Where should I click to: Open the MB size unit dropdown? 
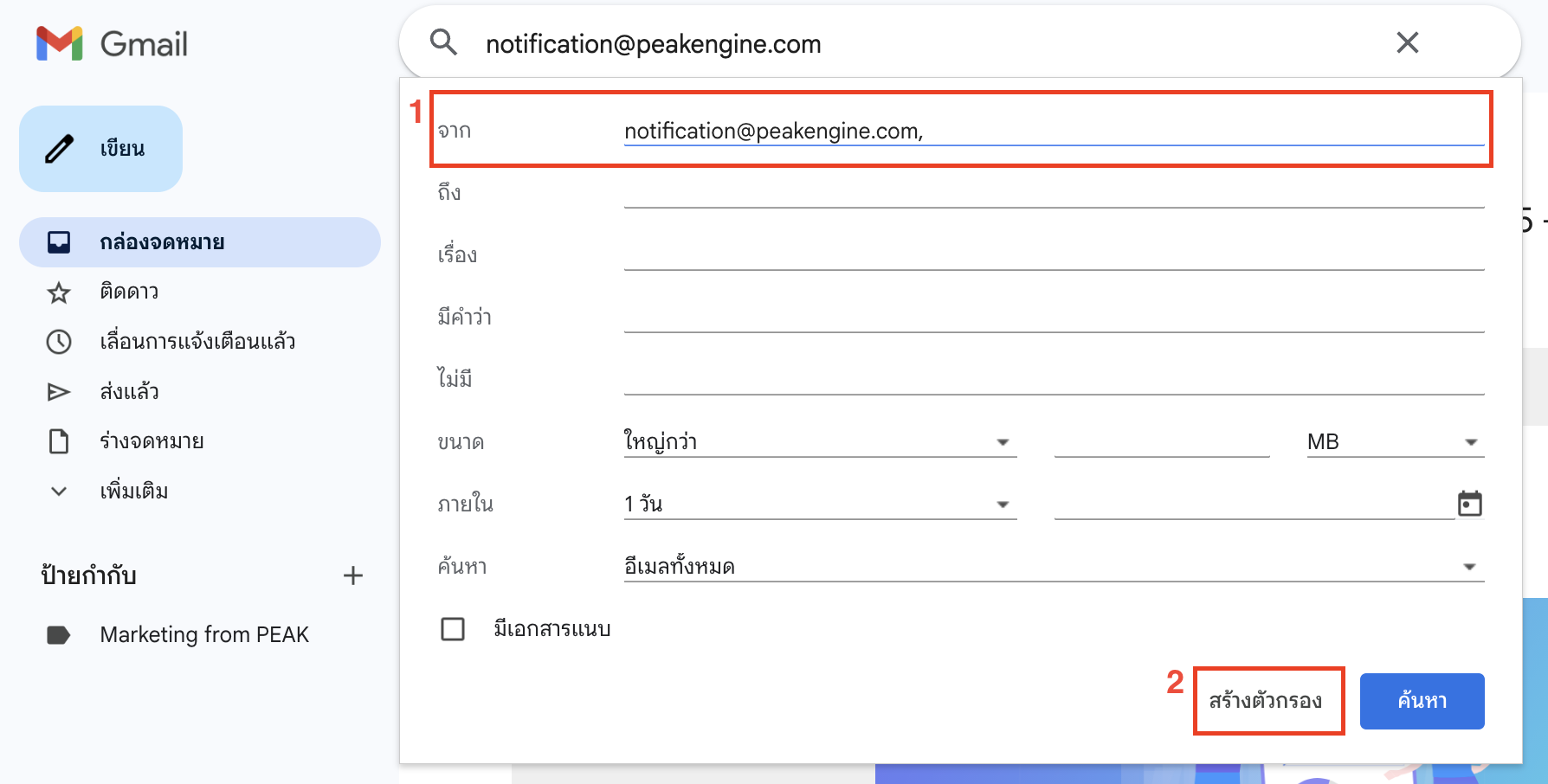coord(1394,442)
